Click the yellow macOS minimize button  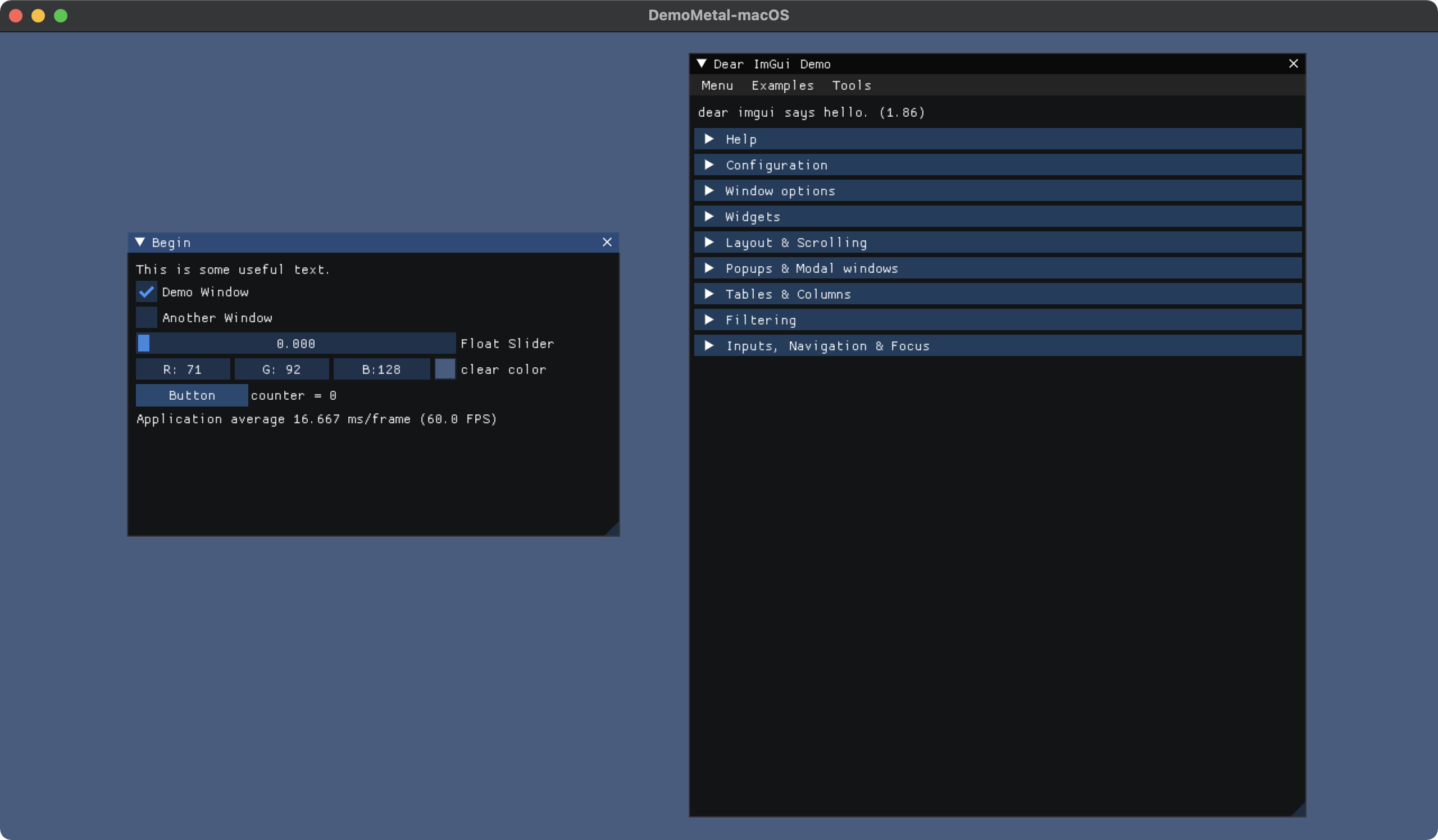tap(38, 15)
